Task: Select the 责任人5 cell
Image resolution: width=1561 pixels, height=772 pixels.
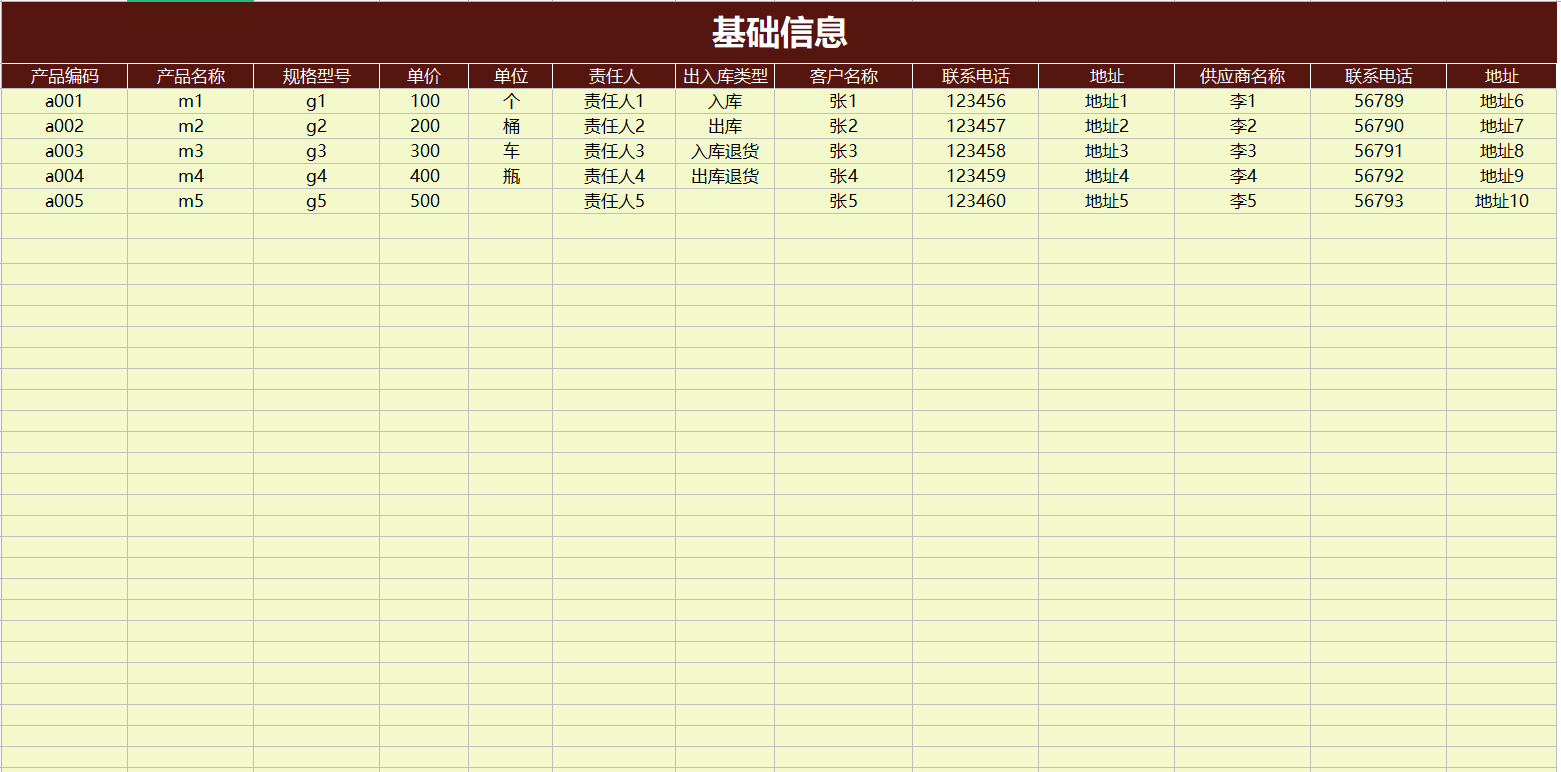Action: [x=614, y=201]
